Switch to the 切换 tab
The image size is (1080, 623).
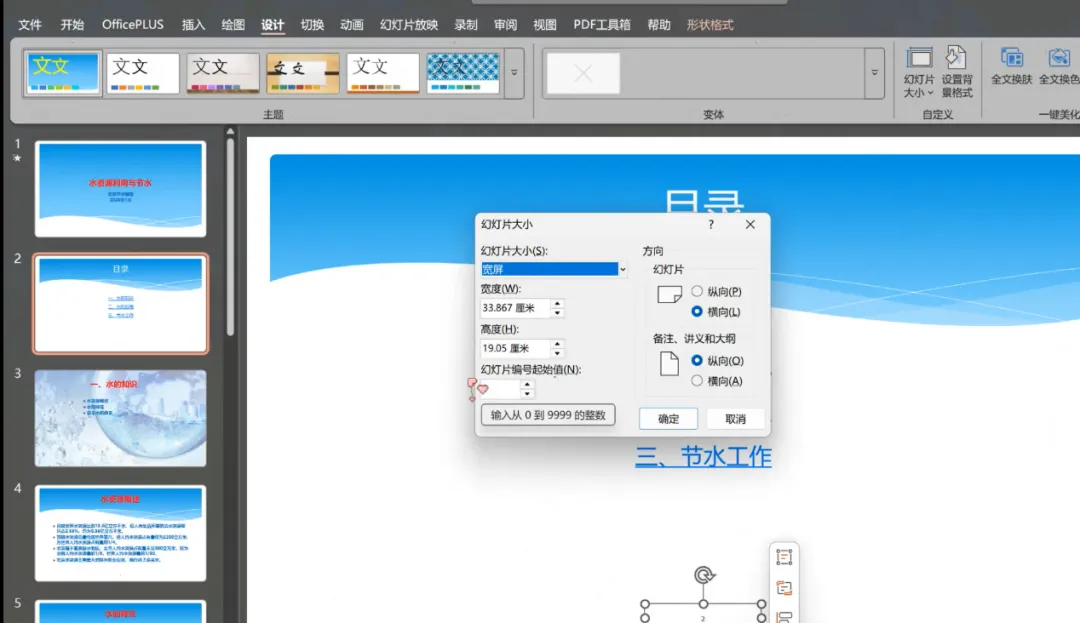(x=312, y=25)
